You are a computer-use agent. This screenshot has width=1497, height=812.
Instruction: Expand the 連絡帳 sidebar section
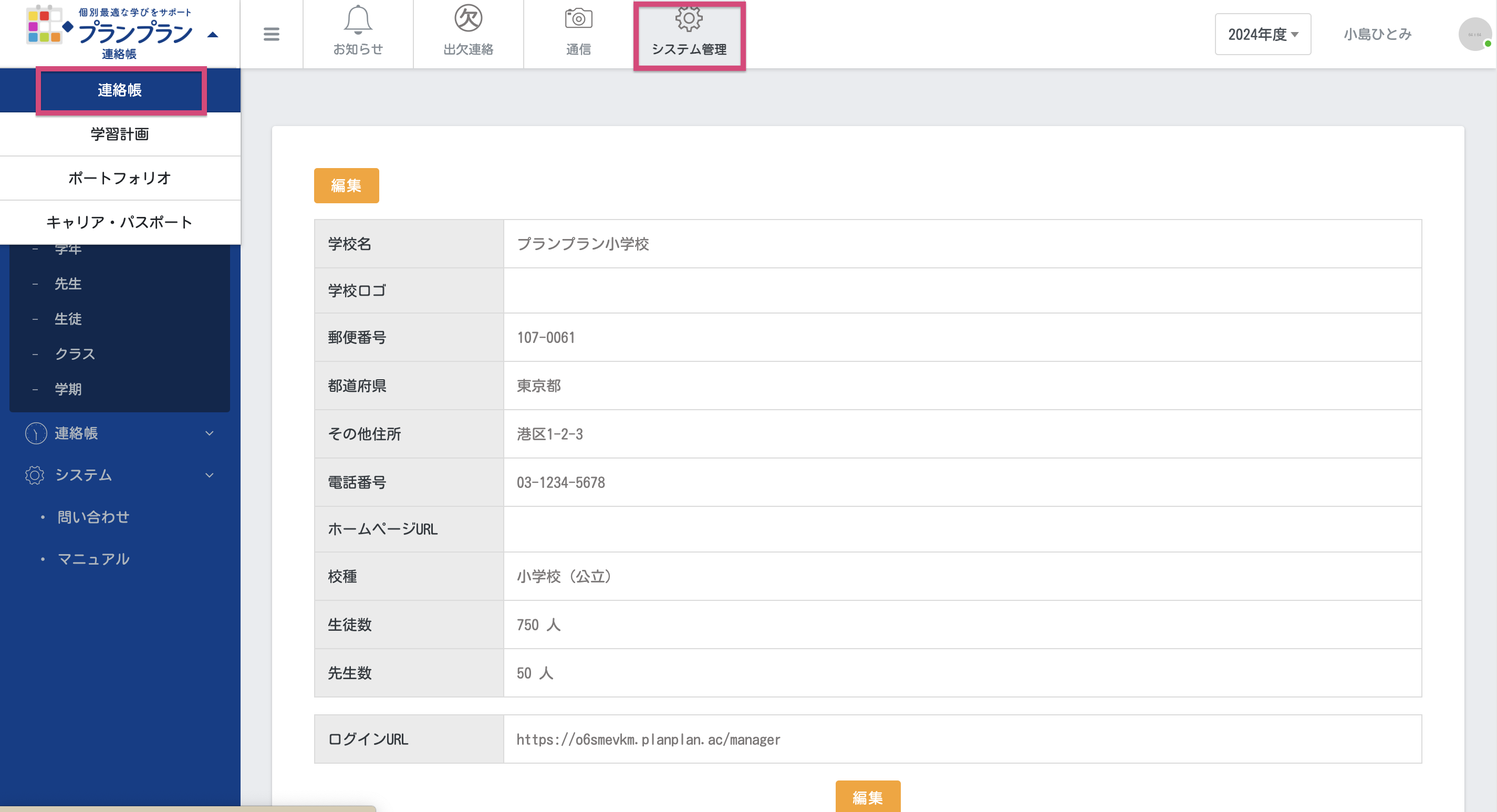tap(209, 433)
